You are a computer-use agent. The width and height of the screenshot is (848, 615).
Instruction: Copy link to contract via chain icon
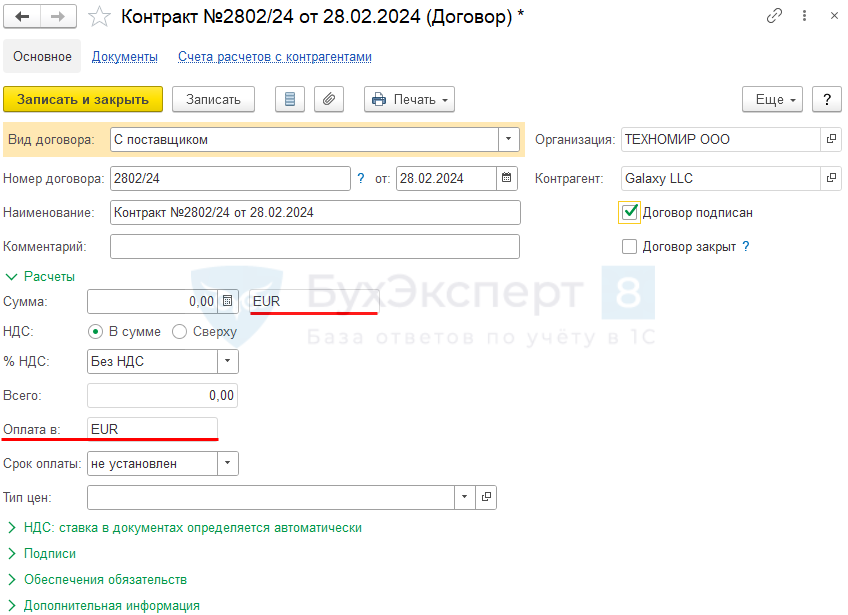774,16
